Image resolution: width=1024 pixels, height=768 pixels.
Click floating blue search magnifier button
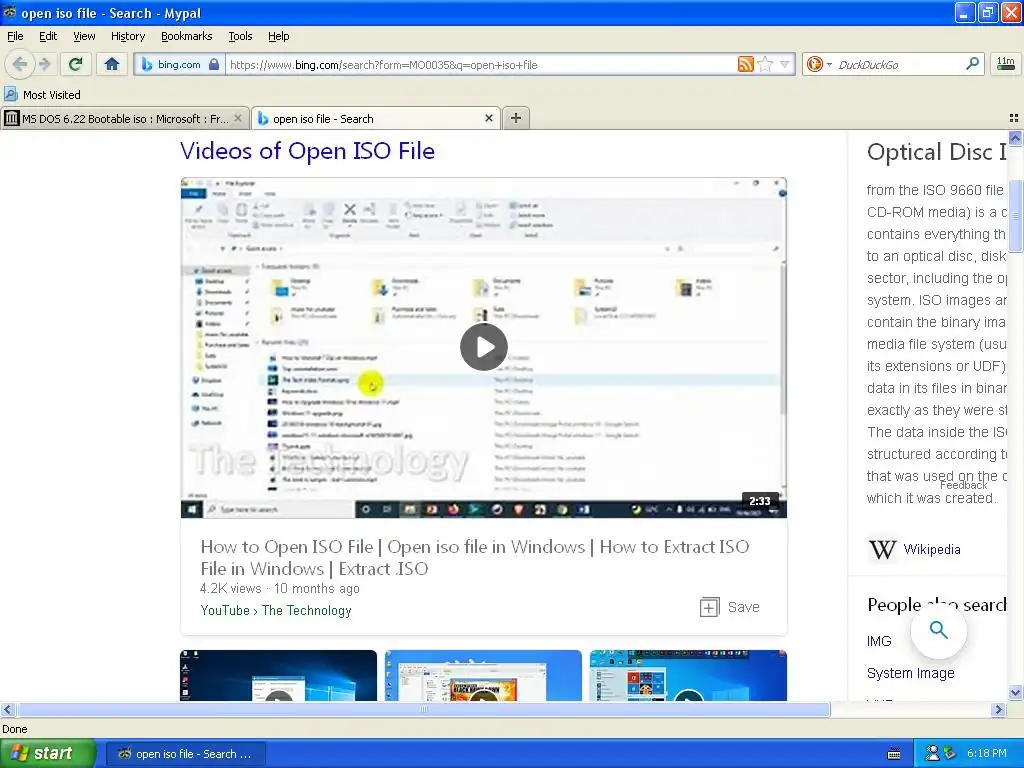pyautogui.click(x=938, y=630)
